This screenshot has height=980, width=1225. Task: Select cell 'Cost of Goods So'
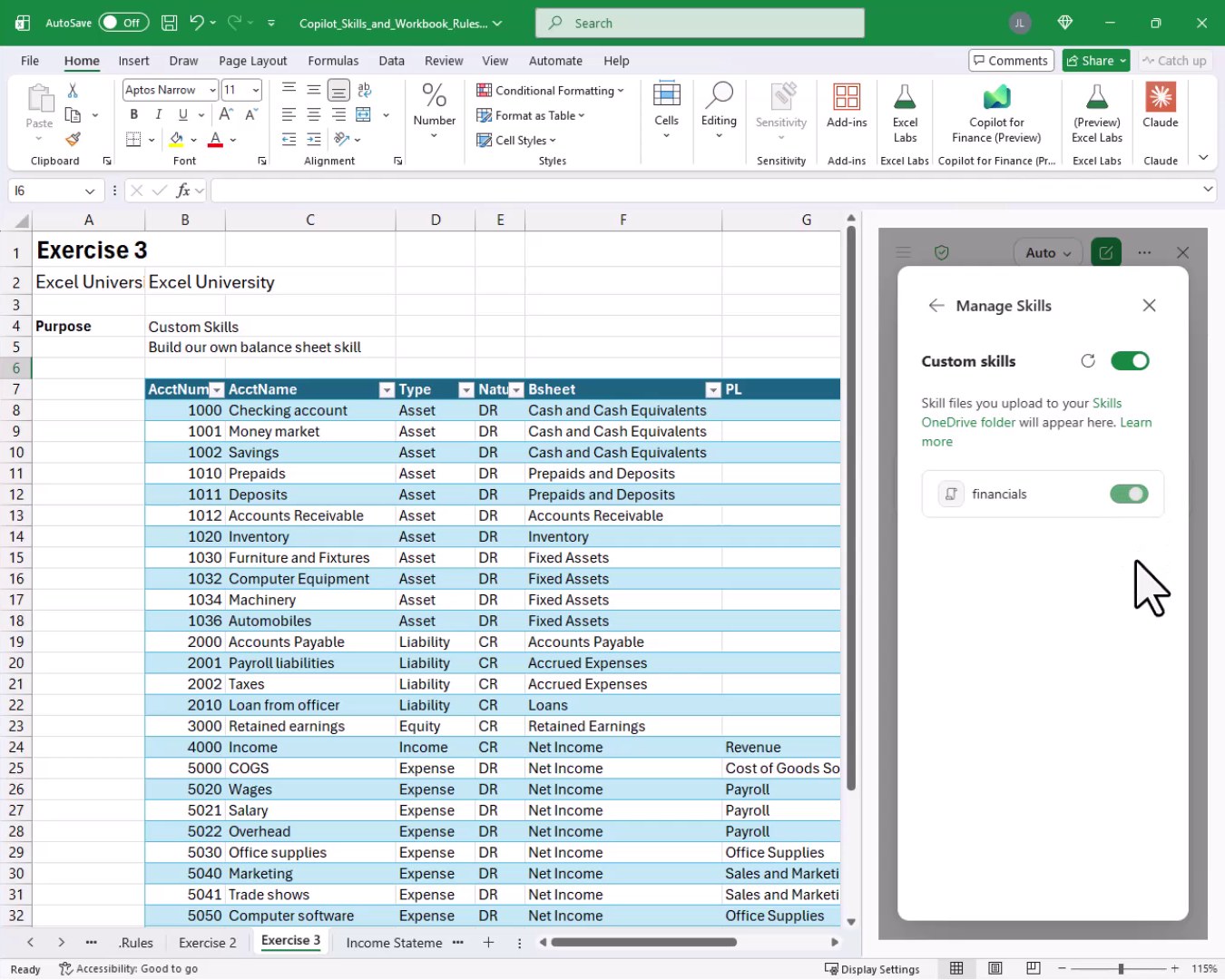click(781, 769)
